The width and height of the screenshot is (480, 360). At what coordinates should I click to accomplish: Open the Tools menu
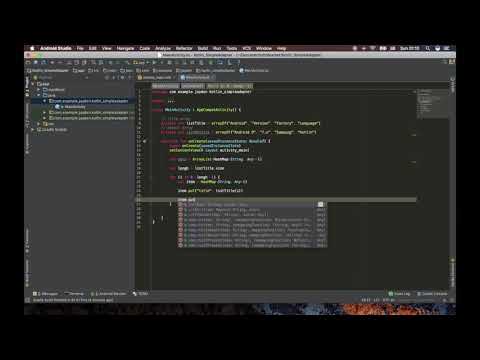point(232,48)
